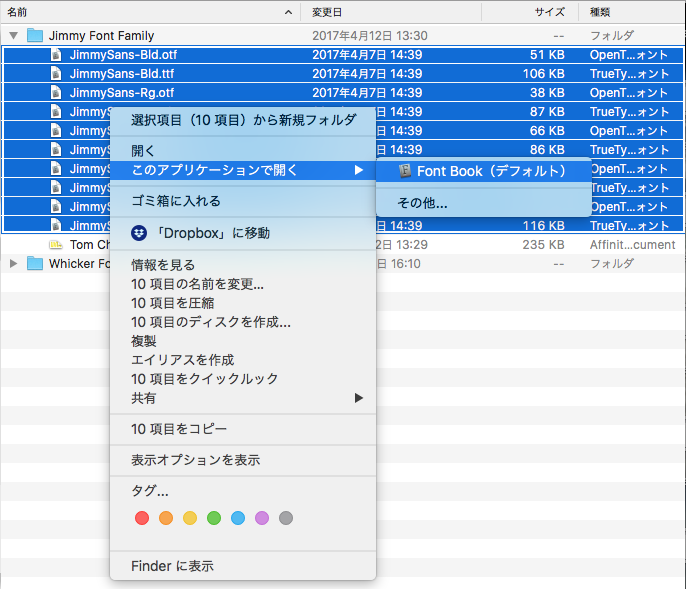Click the Tom Ch document file icon
The width and height of the screenshot is (686, 589).
pyautogui.click(x=56, y=245)
